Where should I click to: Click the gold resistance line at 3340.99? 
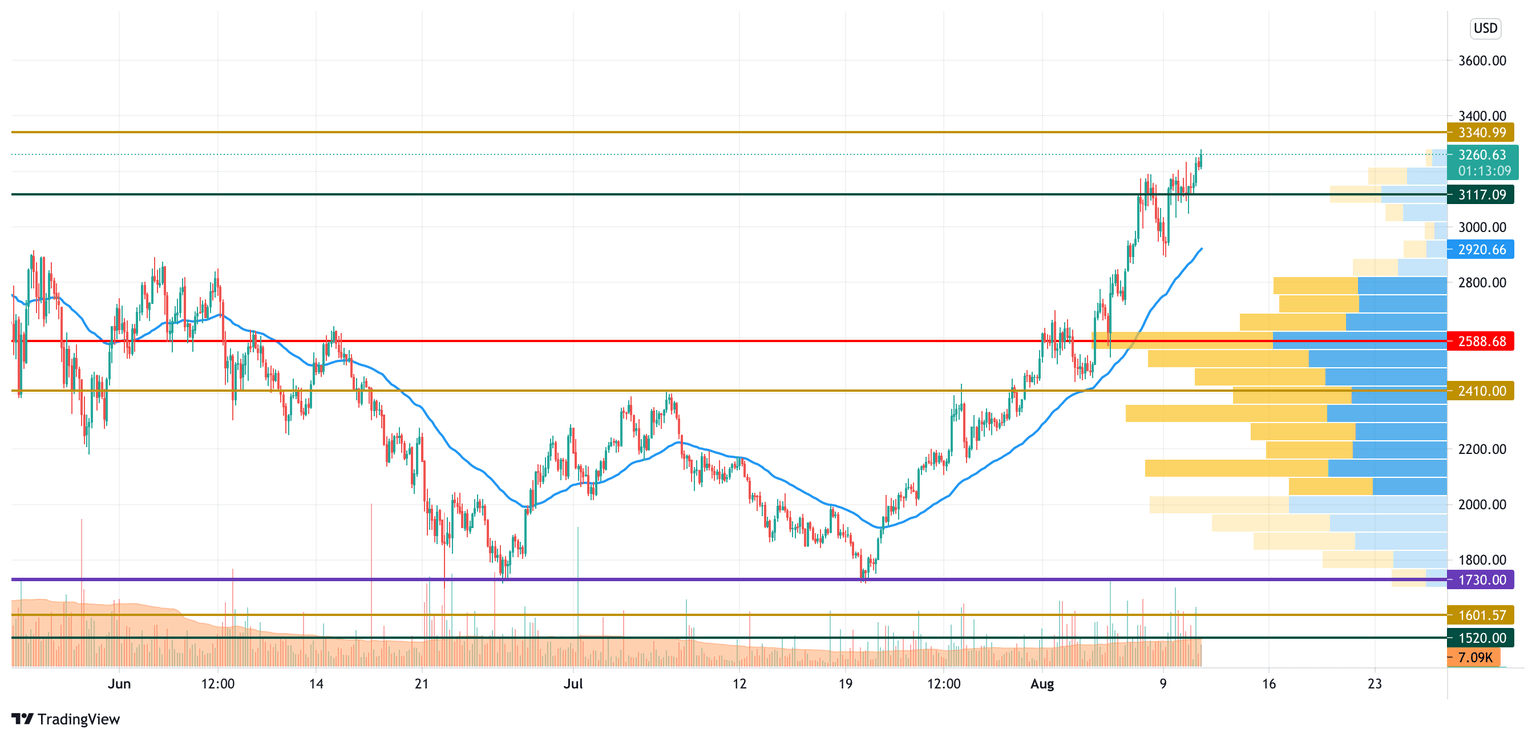point(700,131)
